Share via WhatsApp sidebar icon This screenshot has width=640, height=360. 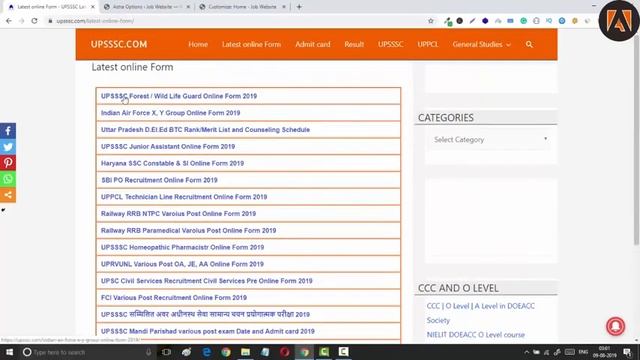tap(8, 179)
